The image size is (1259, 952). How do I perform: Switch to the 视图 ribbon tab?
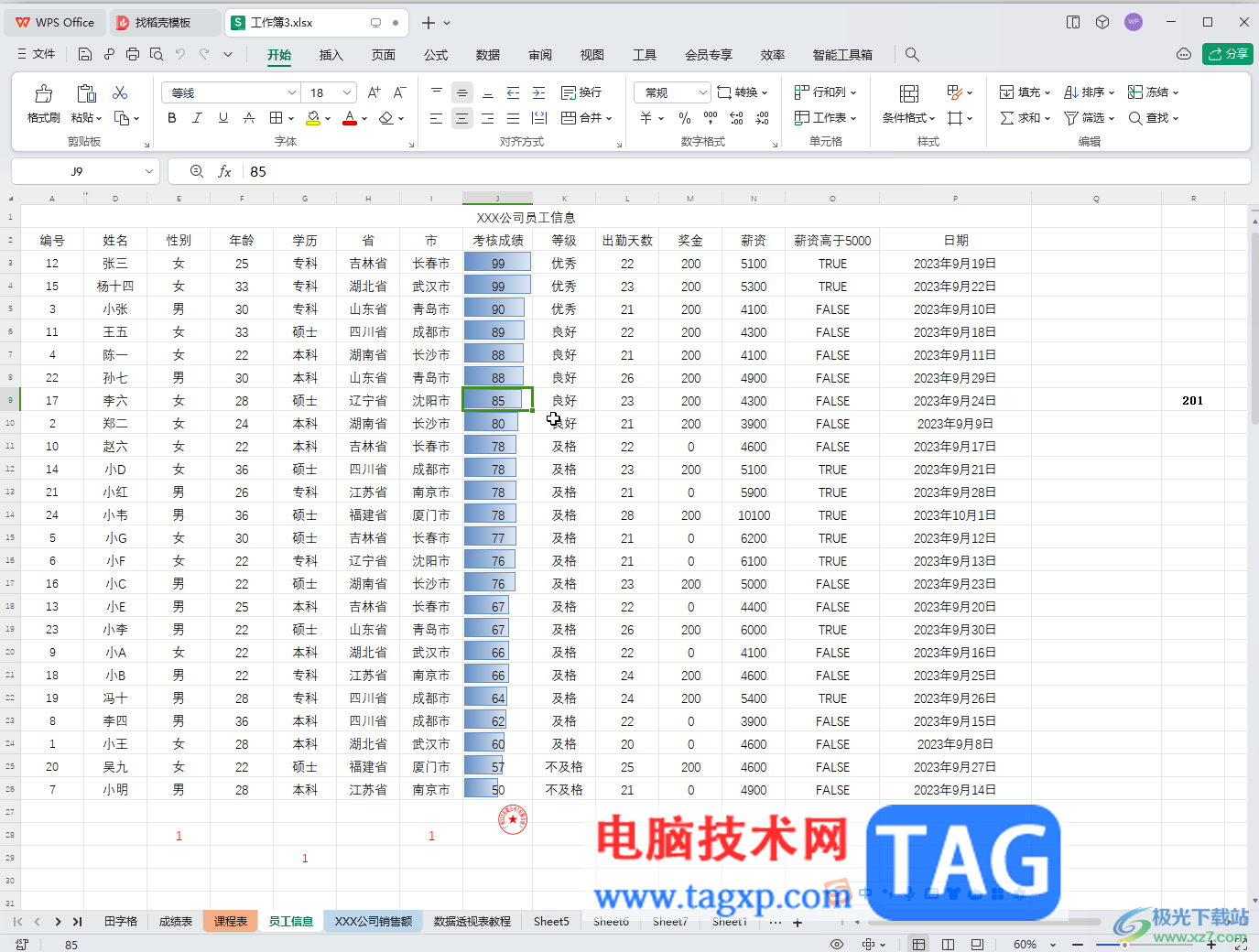point(592,55)
